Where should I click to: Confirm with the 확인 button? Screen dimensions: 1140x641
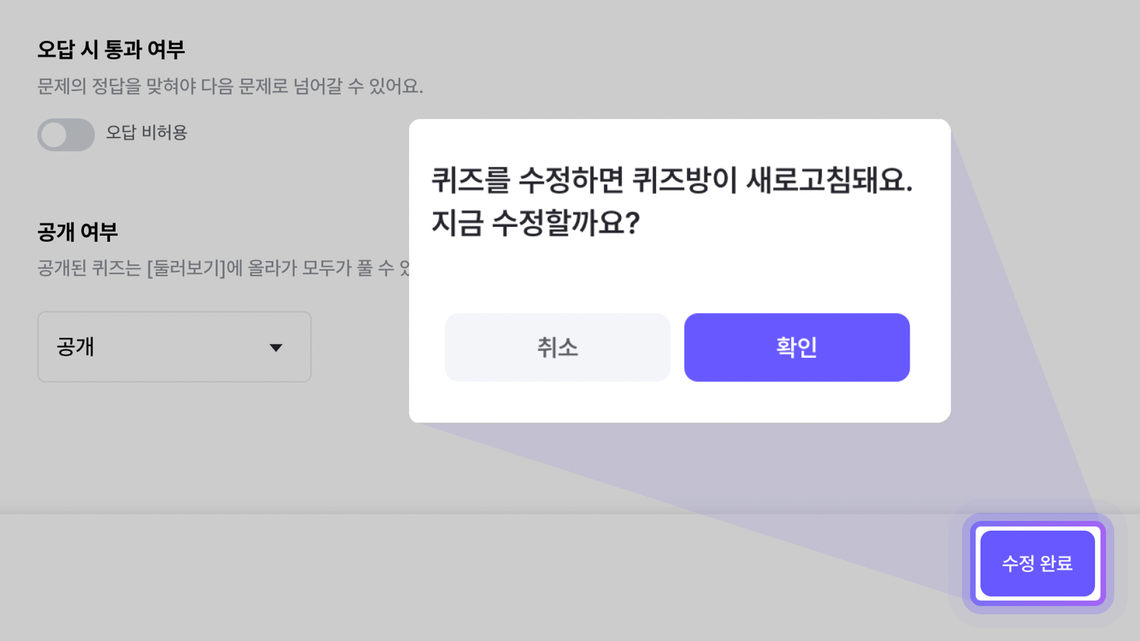click(796, 347)
